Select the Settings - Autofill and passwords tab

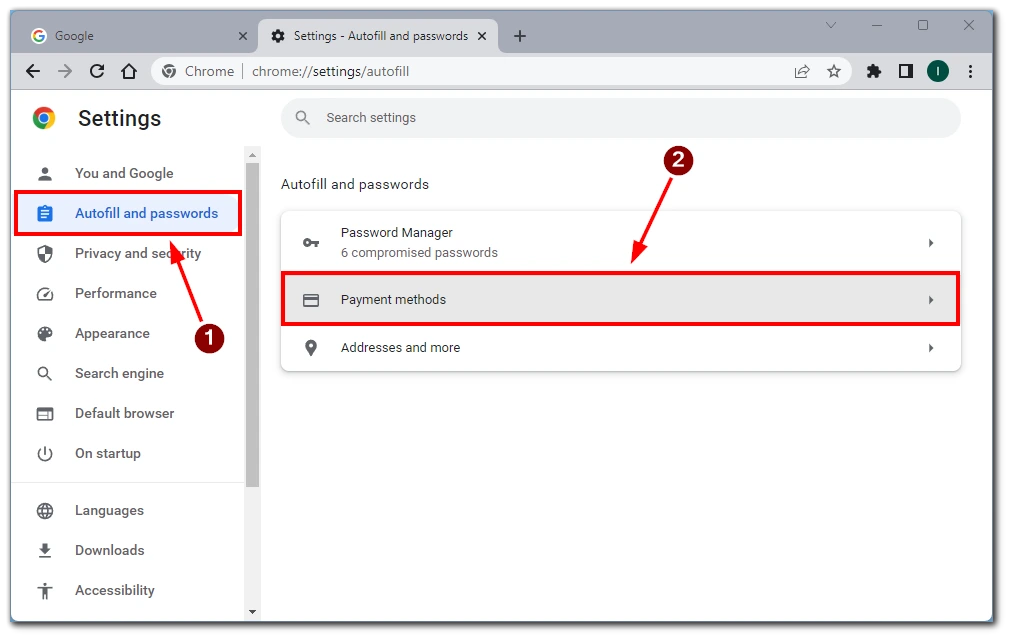pyautogui.click(x=378, y=36)
